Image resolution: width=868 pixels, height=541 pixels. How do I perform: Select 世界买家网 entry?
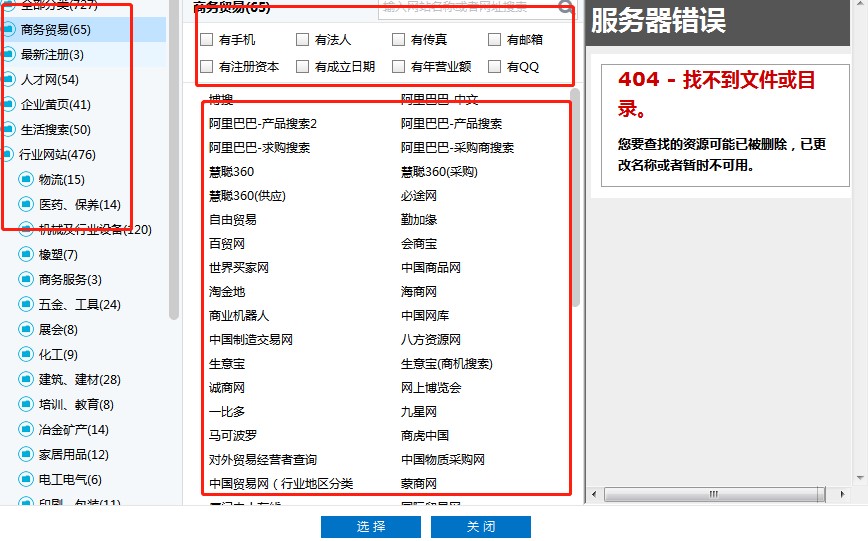pyautogui.click(x=239, y=267)
